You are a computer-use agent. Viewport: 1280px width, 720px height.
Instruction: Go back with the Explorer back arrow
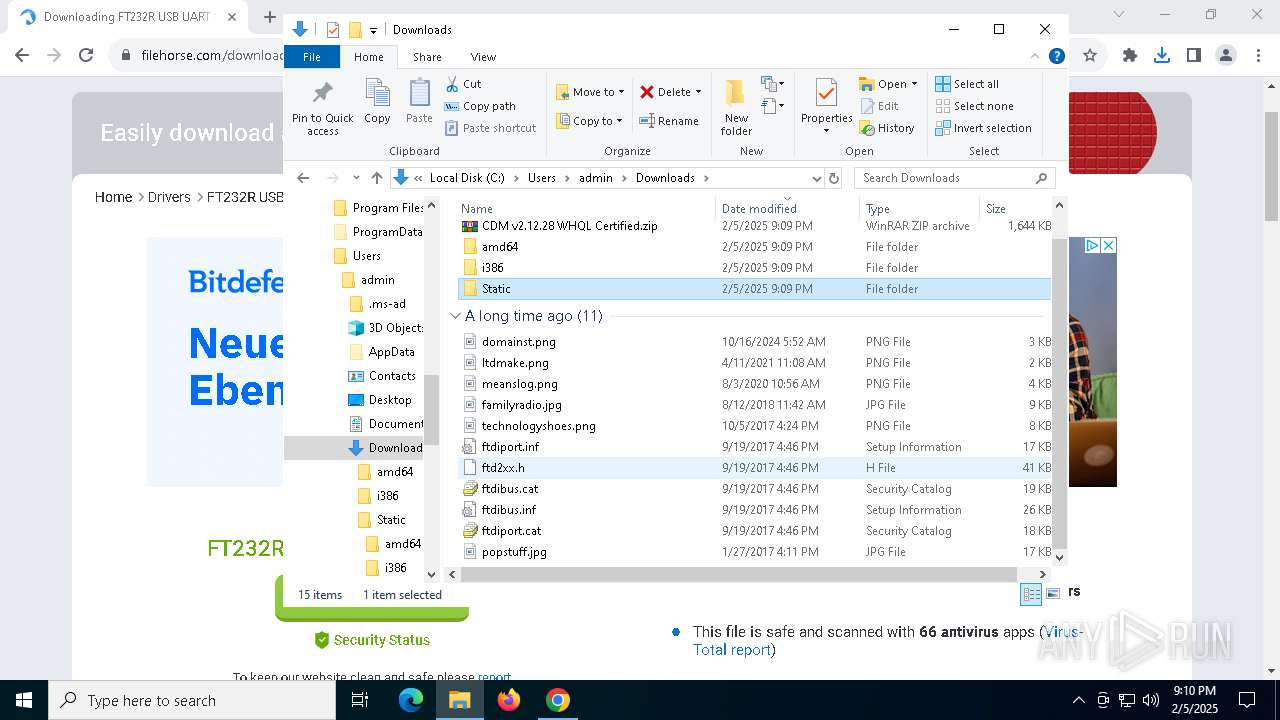(x=303, y=178)
